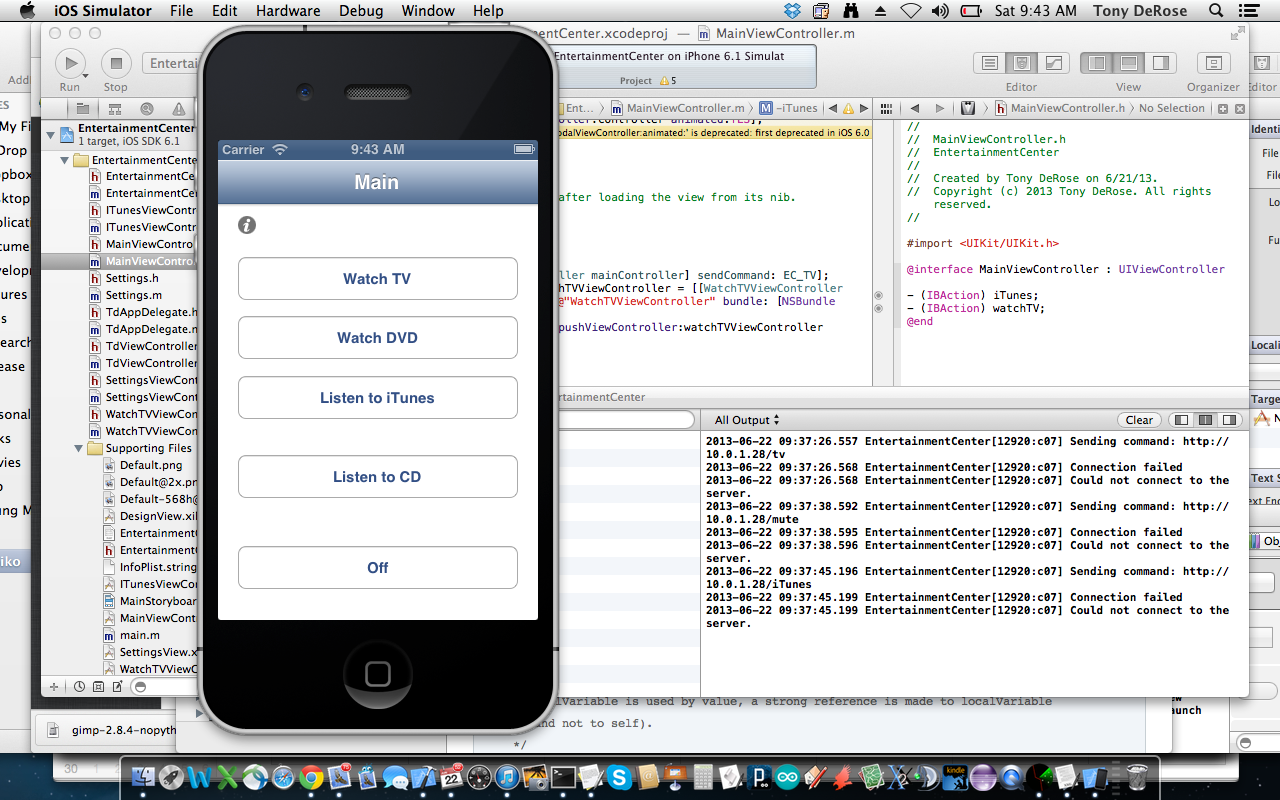Screen dimensions: 1280x800
Task: Close the assistant editor pane
Action: 1239,108
